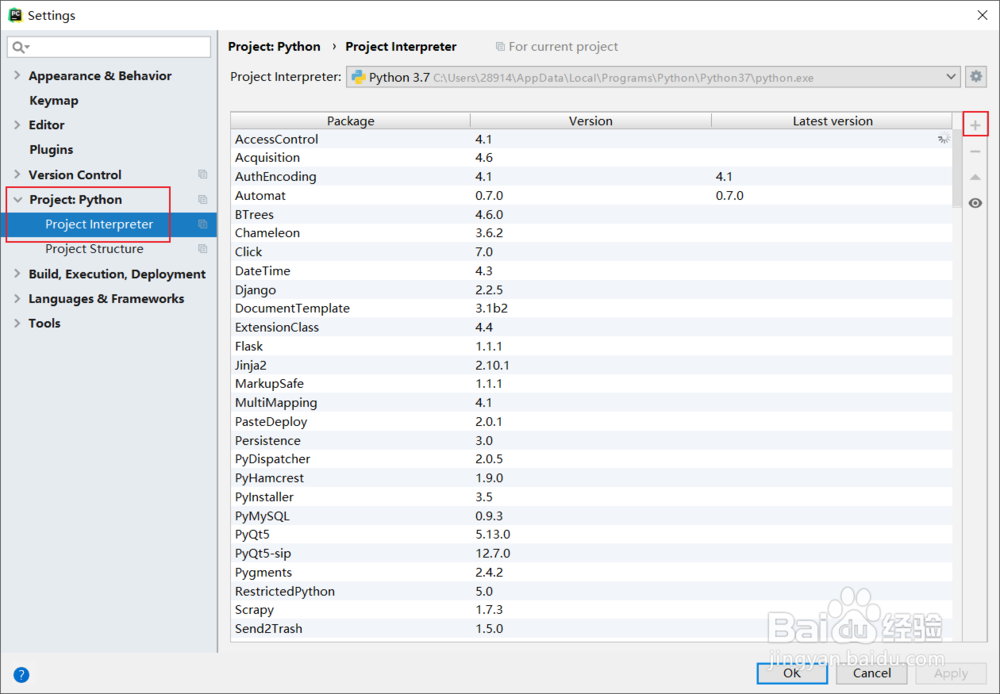Viewport: 1000px width, 694px height.
Task: Click the search magnifier icon
Action: (x=18, y=47)
